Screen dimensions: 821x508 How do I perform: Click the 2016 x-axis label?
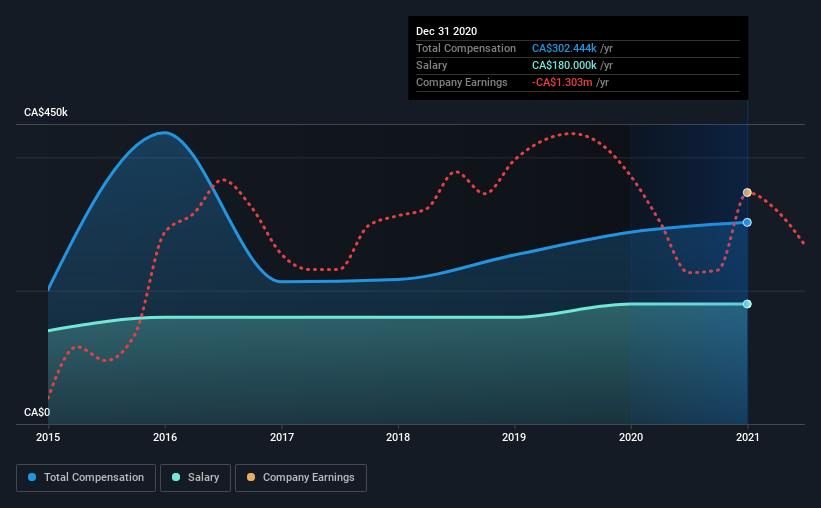[165, 437]
